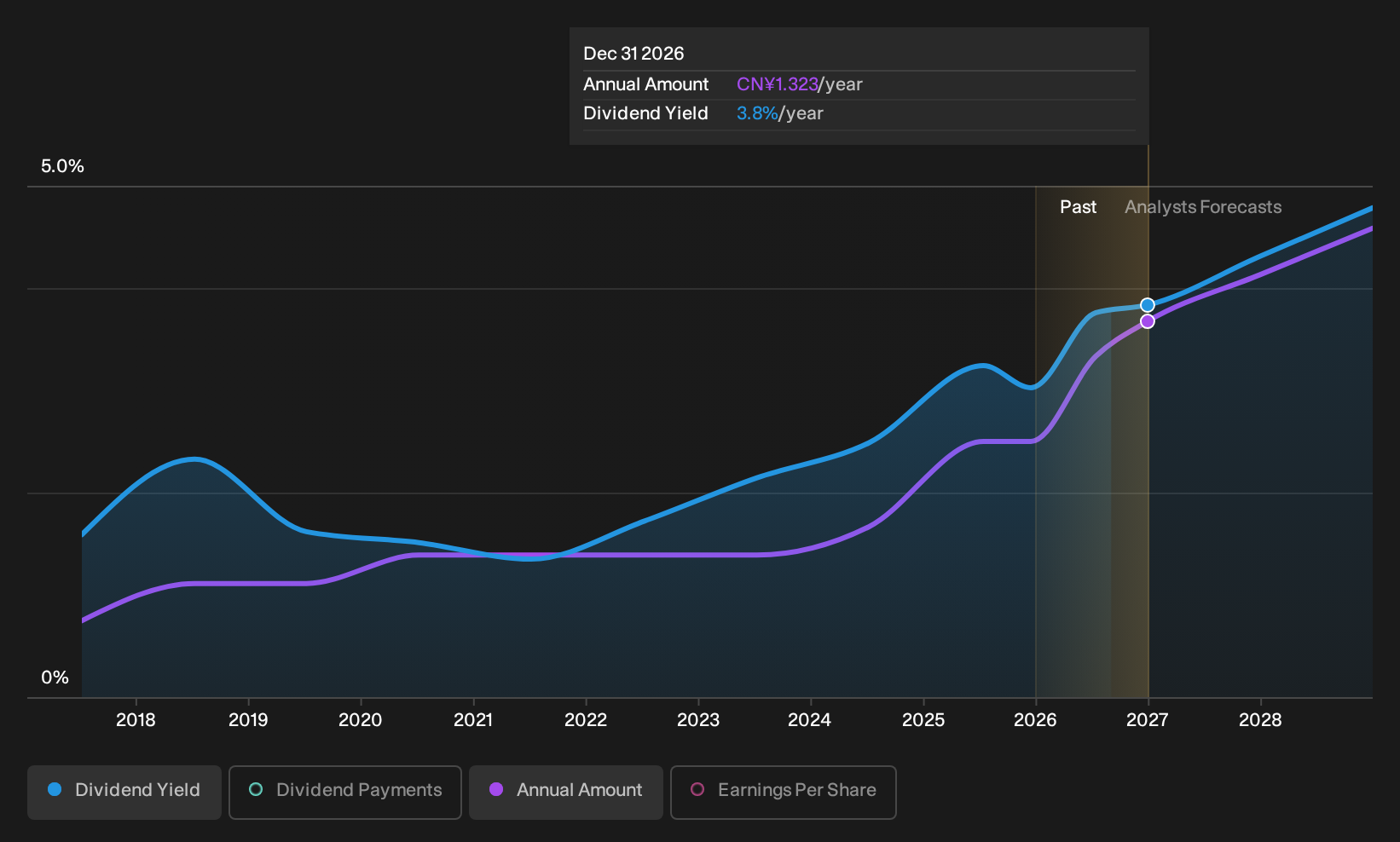
Task: Click the teal ring in Dividend Payments legend
Action: [x=256, y=789]
